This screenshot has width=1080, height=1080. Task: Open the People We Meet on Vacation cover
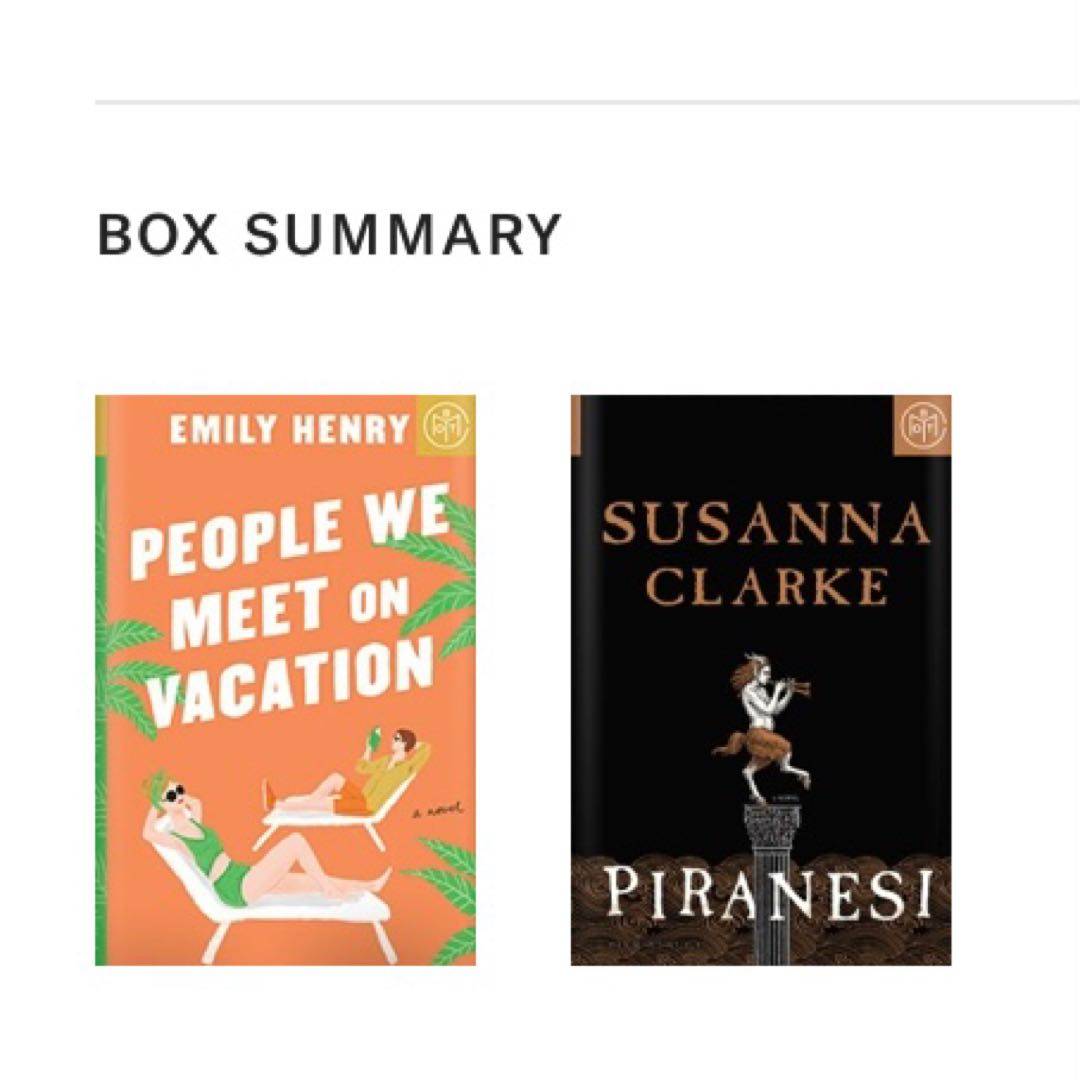click(x=285, y=680)
